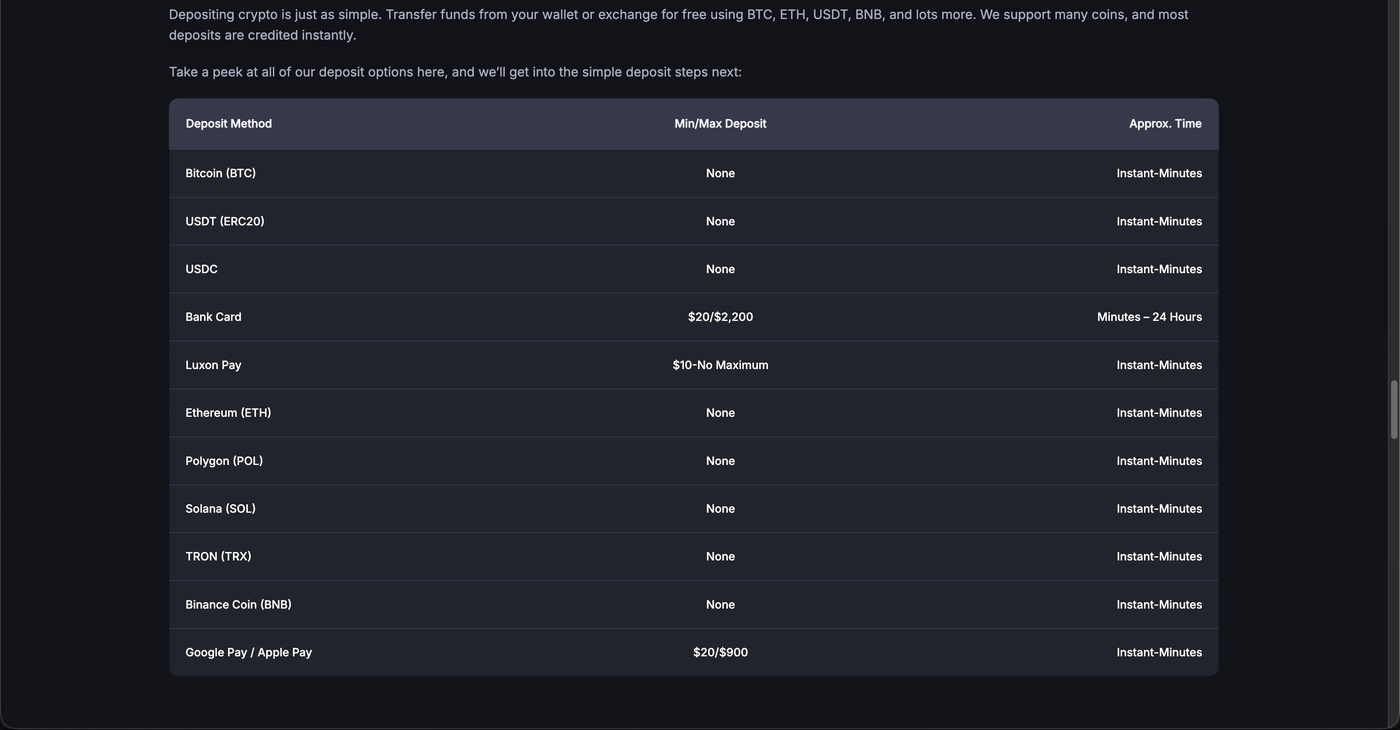This screenshot has width=1400, height=730.
Task: Click the $20/$2,200 deposit limit cell
Action: pyautogui.click(x=720, y=317)
